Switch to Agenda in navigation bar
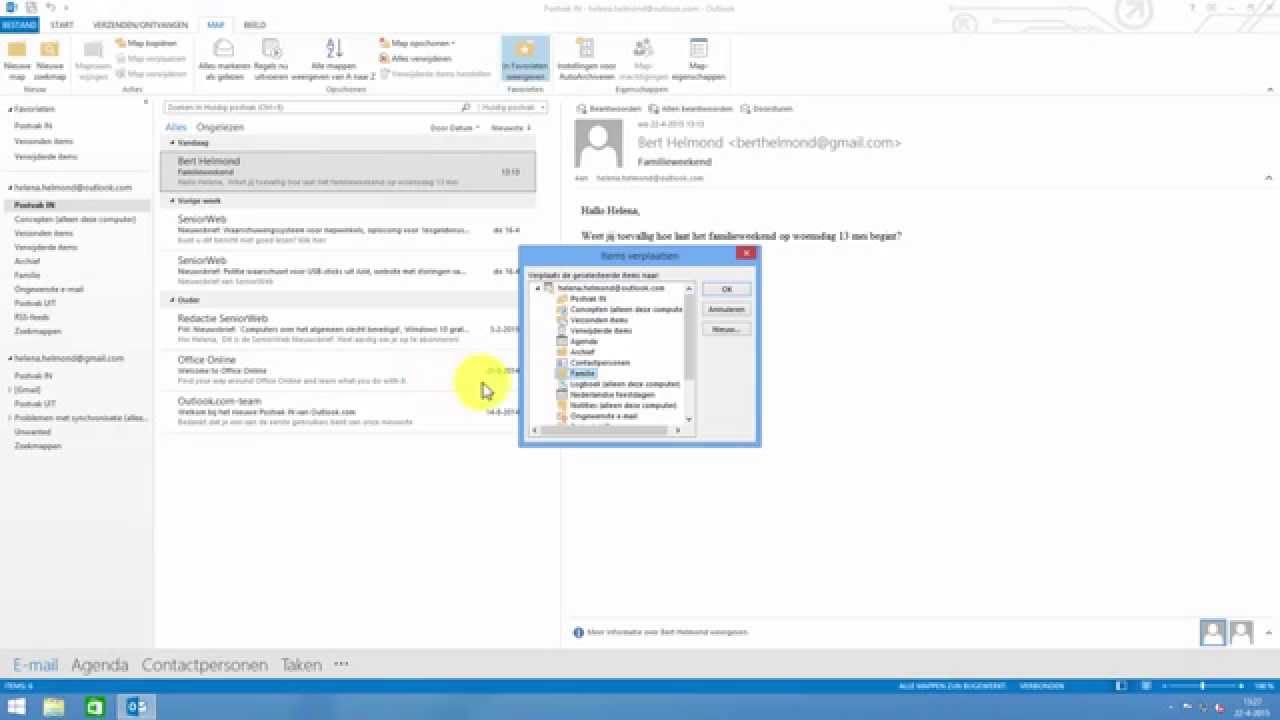Screen dimensions: 1280x720 [100, 665]
